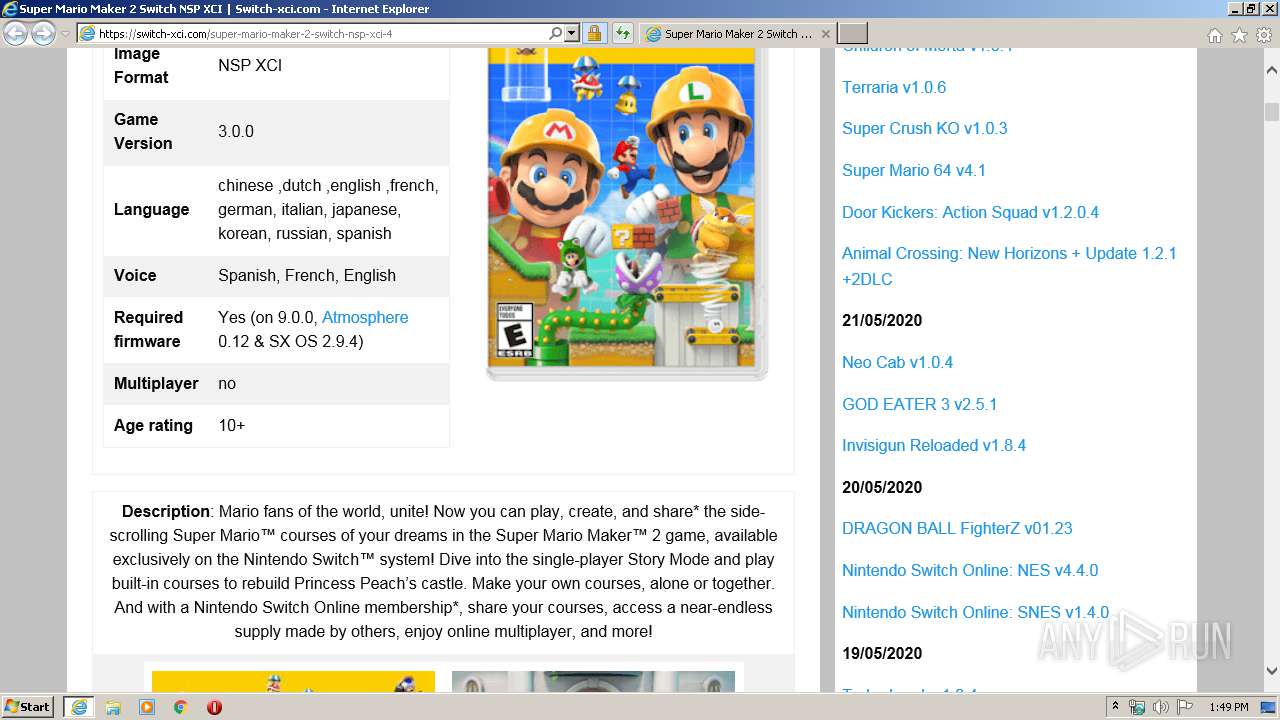Go to the Home page icon

pos(1214,35)
